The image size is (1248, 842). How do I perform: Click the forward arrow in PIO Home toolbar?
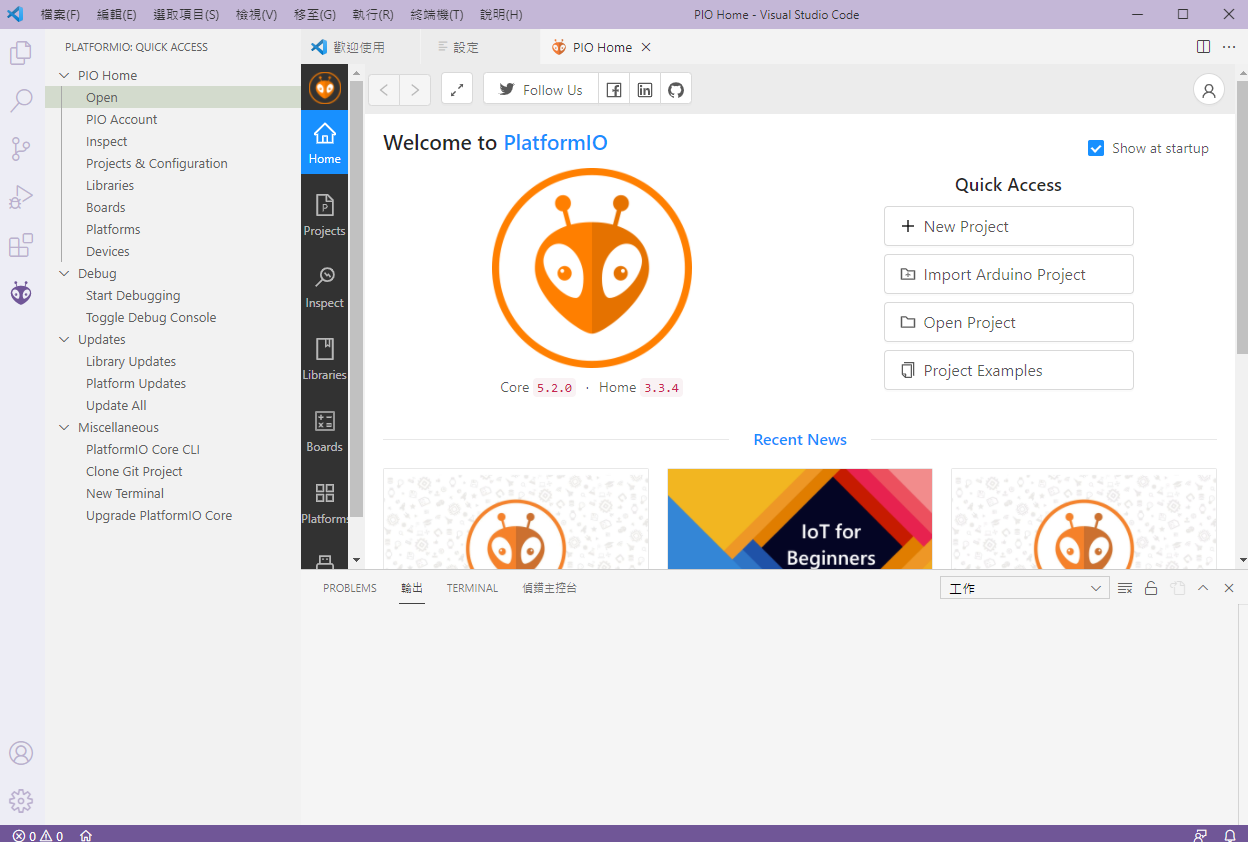tap(415, 89)
